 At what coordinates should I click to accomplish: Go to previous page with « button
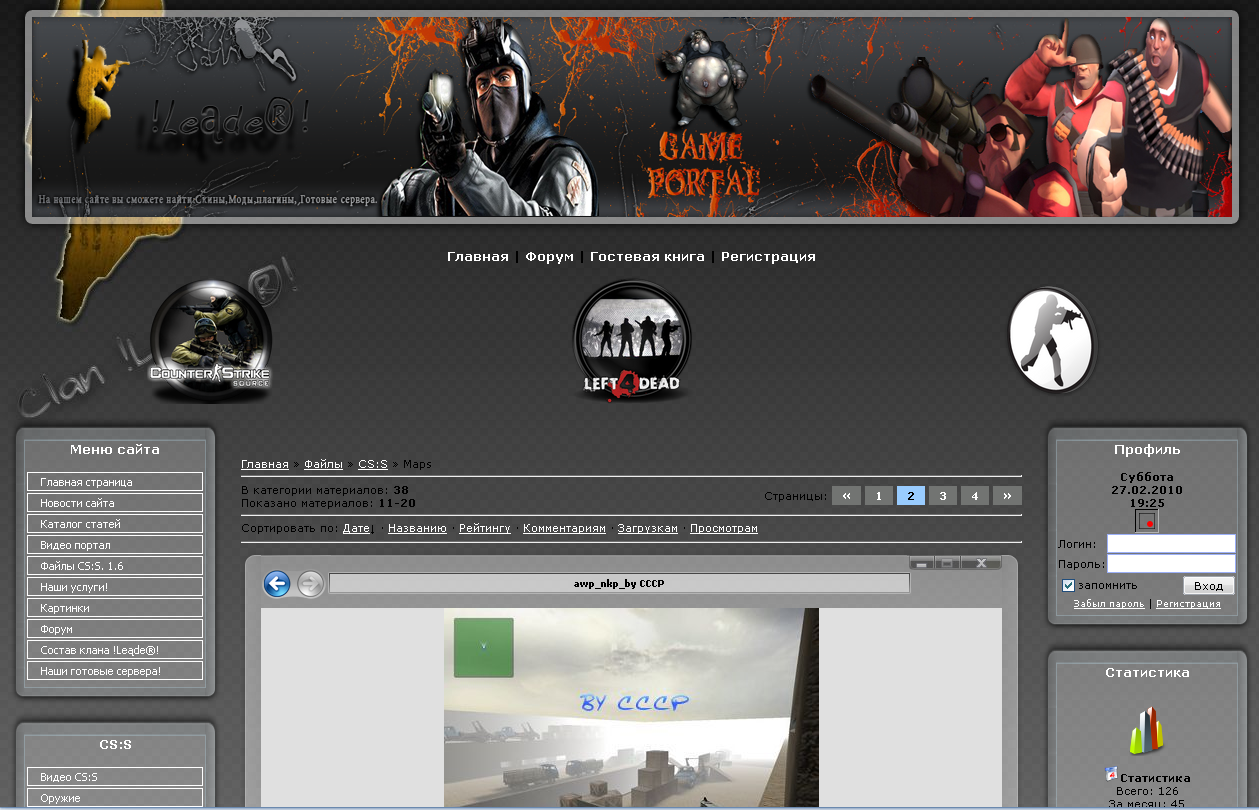click(846, 495)
